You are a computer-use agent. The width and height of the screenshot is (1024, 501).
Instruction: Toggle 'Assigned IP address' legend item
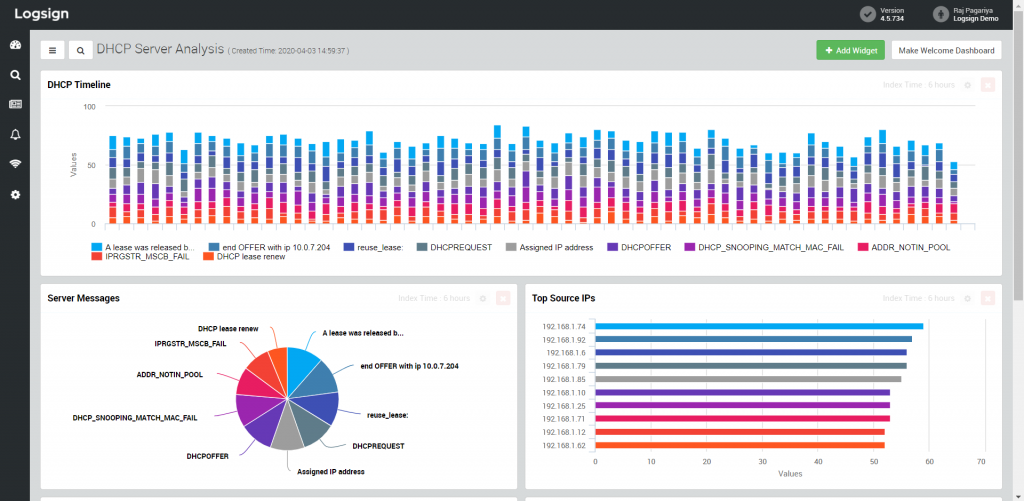pyautogui.click(x=549, y=248)
